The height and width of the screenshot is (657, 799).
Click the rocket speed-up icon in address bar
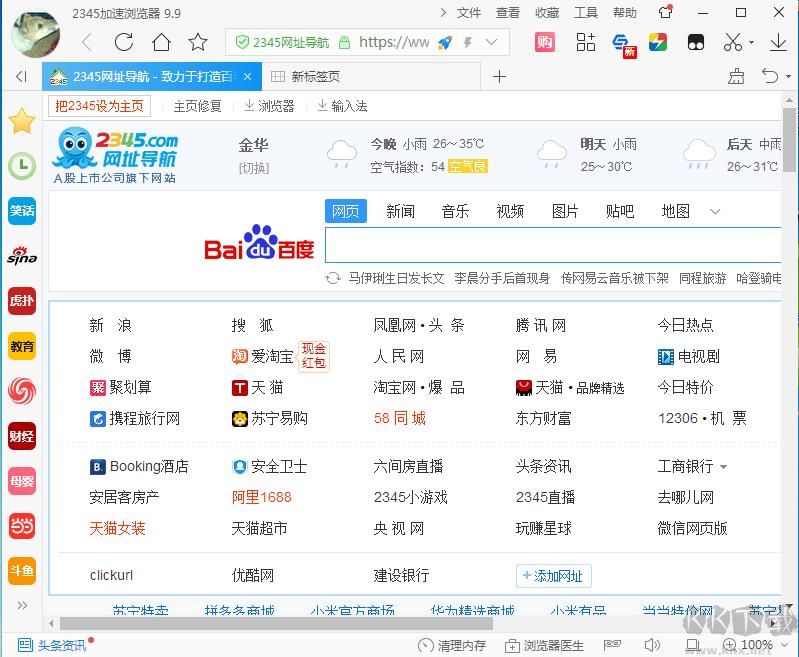pyautogui.click(x=445, y=42)
